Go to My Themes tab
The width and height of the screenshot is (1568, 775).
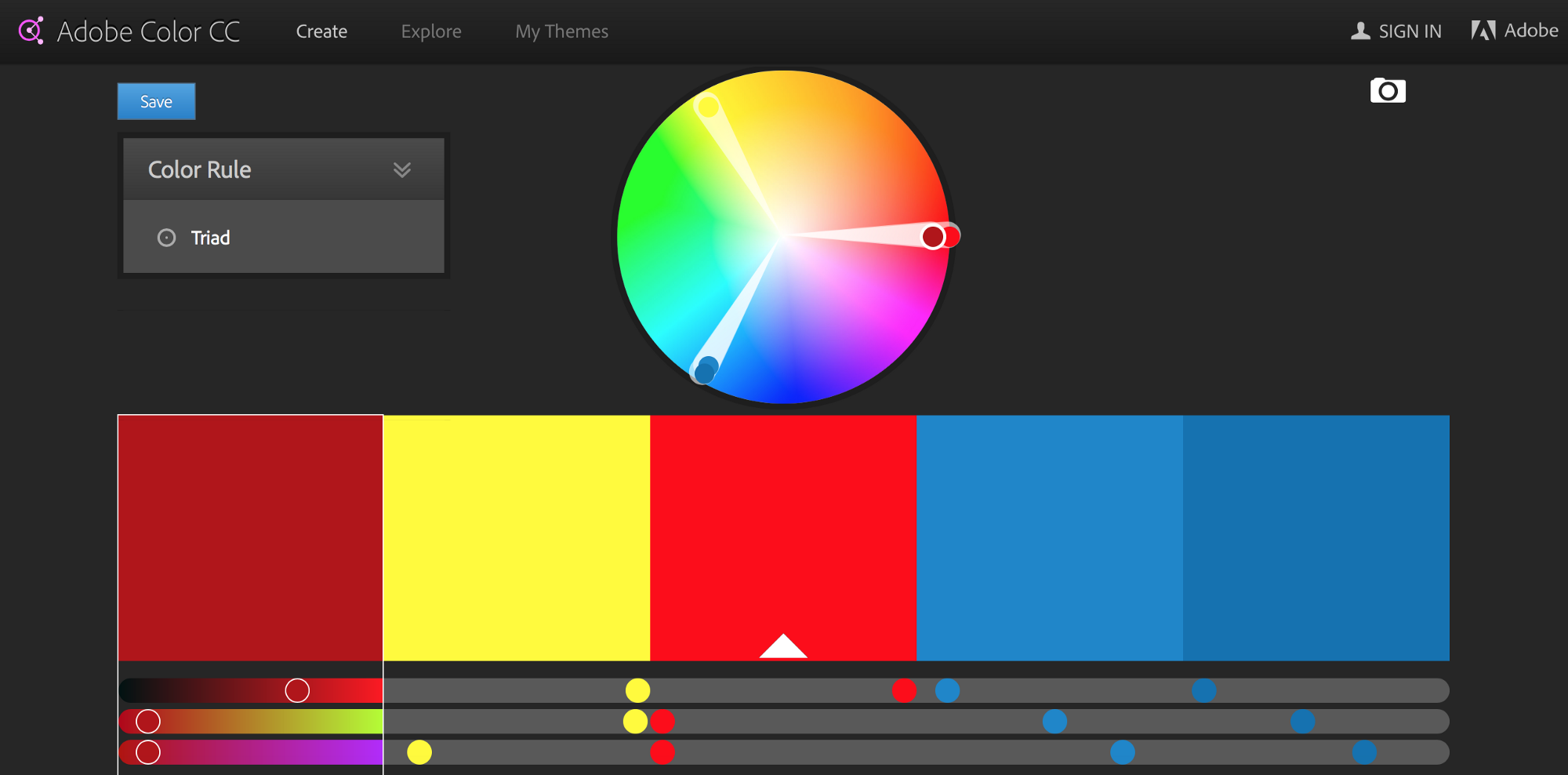561,31
